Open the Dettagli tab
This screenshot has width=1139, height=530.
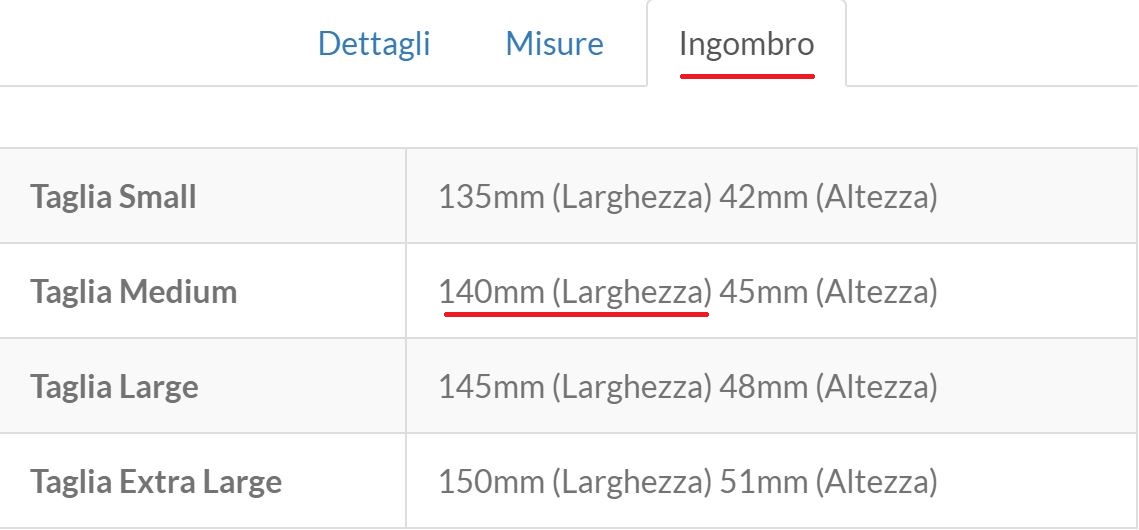coord(374,44)
